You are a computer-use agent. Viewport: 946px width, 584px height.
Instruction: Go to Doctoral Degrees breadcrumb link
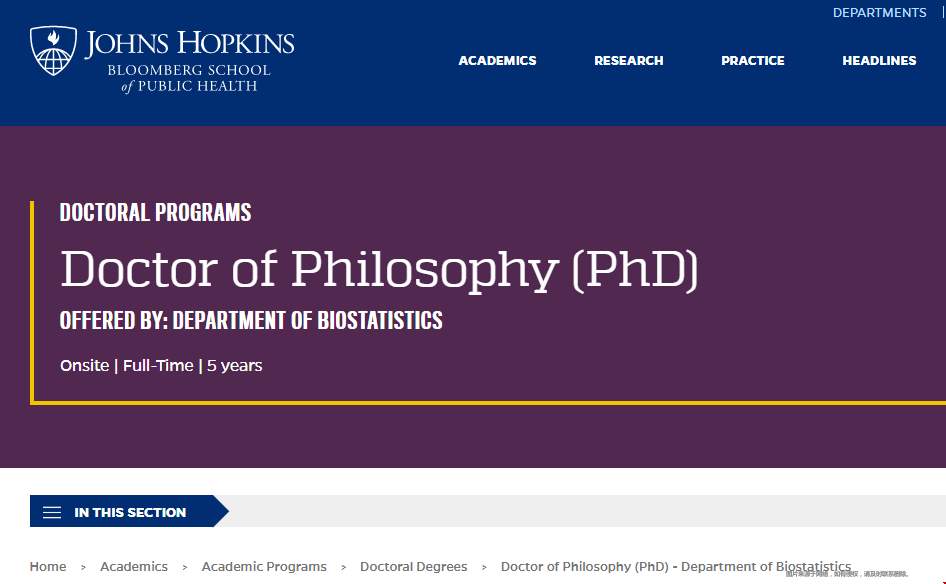point(414,567)
